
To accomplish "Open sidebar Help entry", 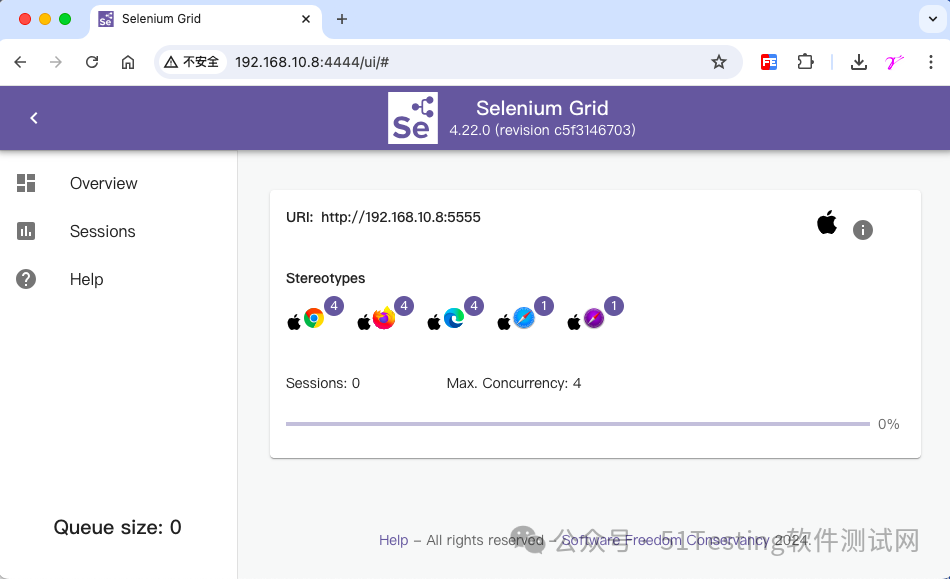I will (87, 279).
